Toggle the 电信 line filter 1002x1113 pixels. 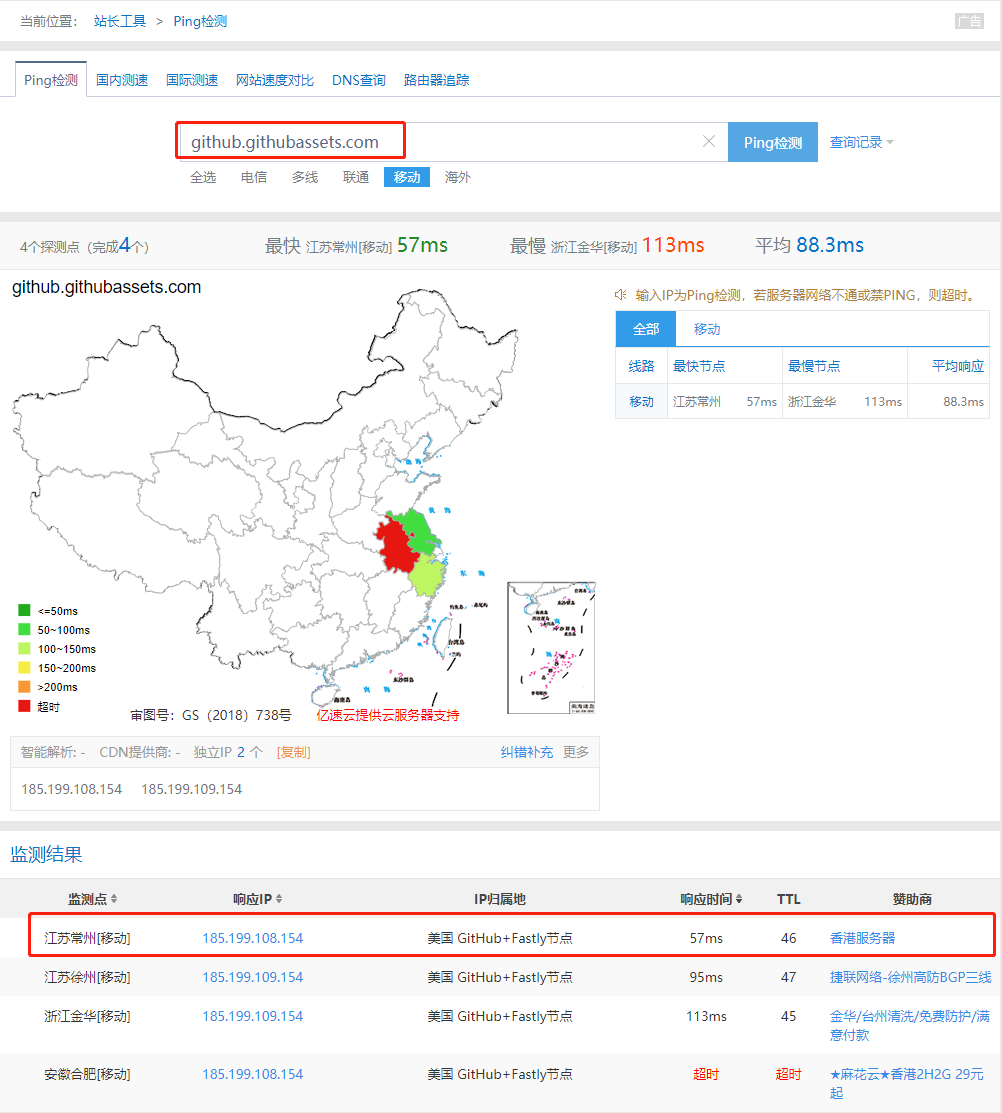coord(254,177)
